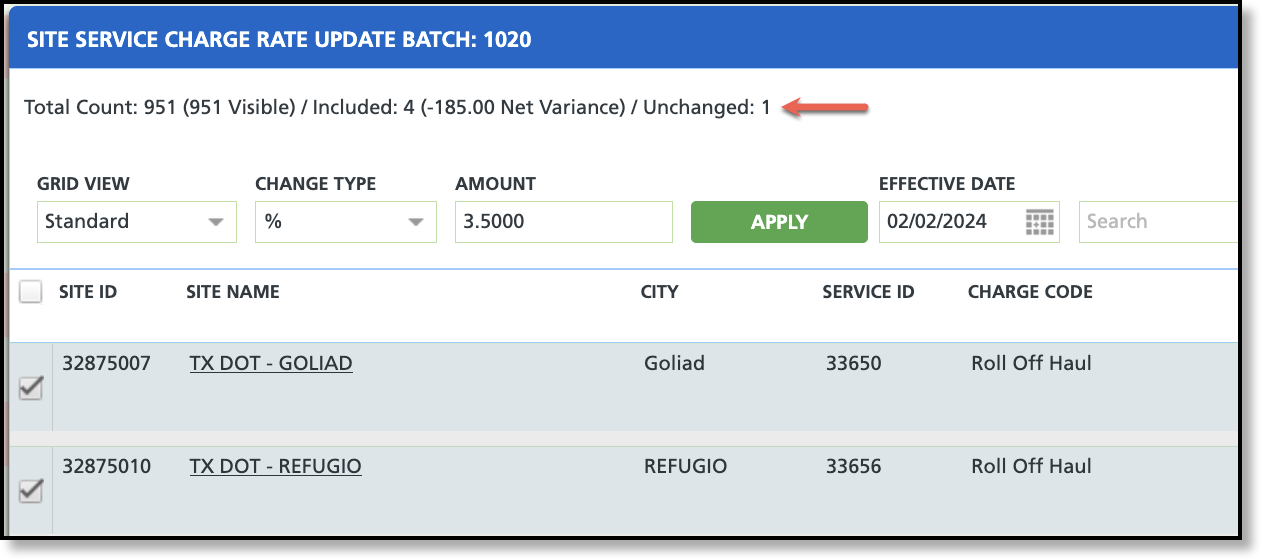This screenshot has width=1262, height=560.
Task: Sort by the SERVICE ID column header
Action: [868, 292]
